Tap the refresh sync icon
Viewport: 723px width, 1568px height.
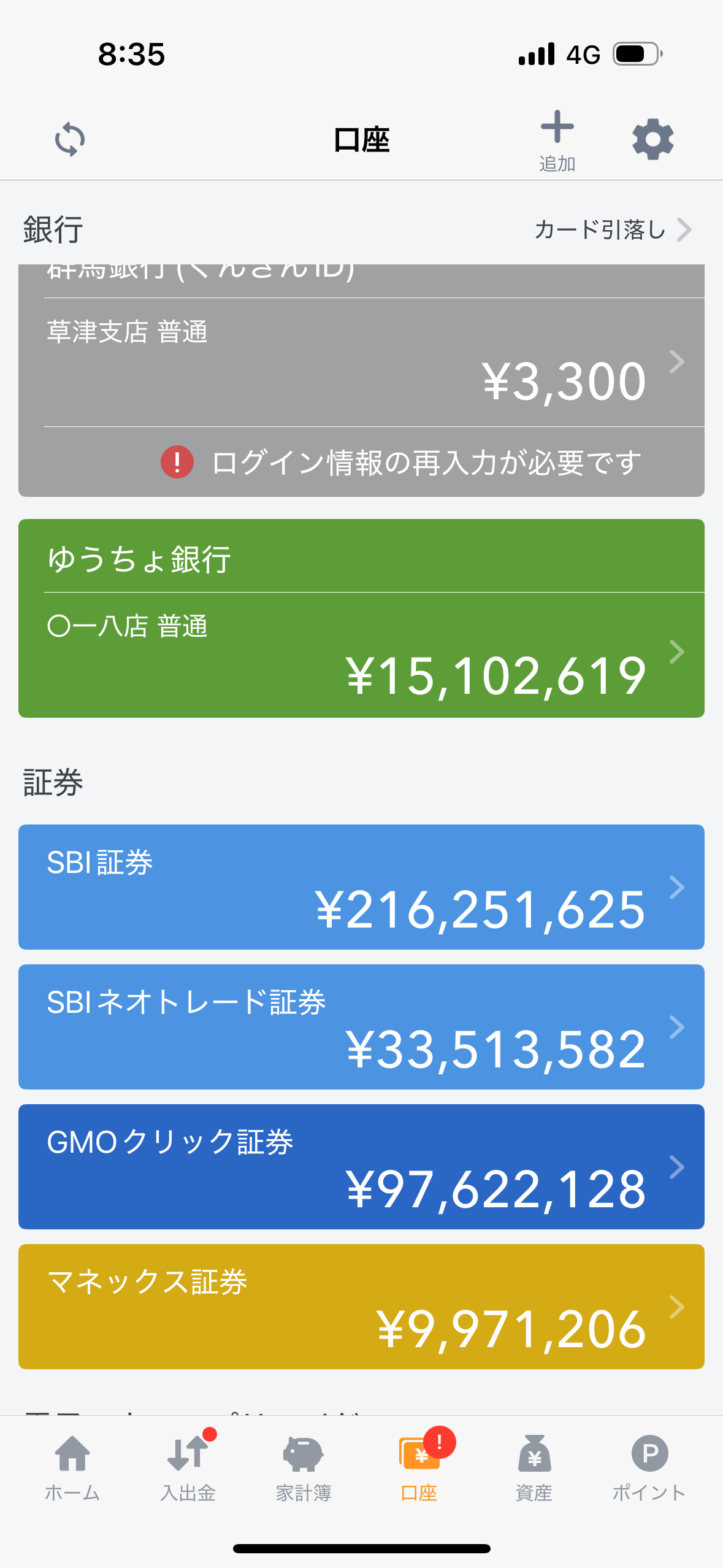click(x=70, y=140)
